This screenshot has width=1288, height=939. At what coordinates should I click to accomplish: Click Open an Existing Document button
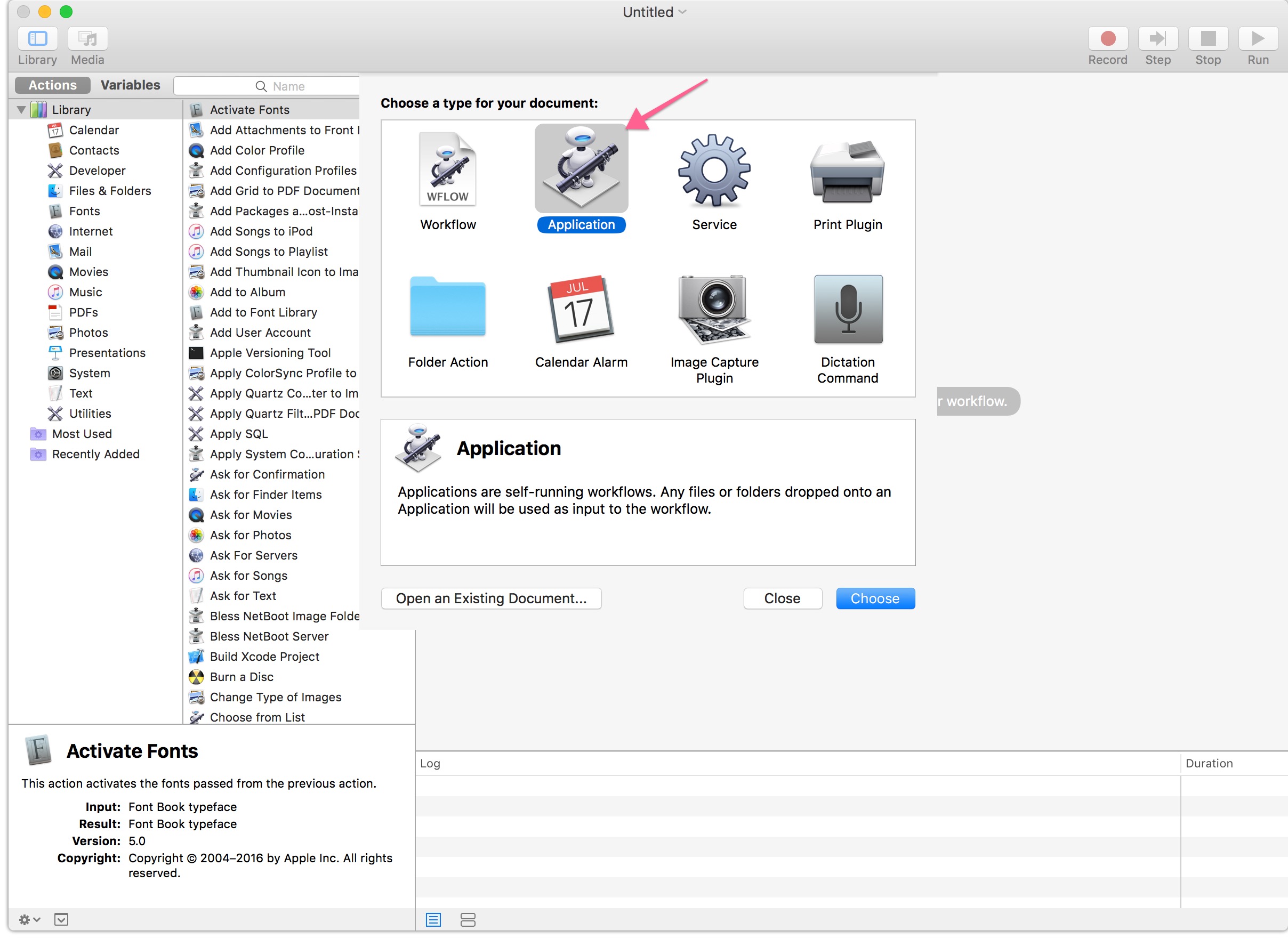491,598
